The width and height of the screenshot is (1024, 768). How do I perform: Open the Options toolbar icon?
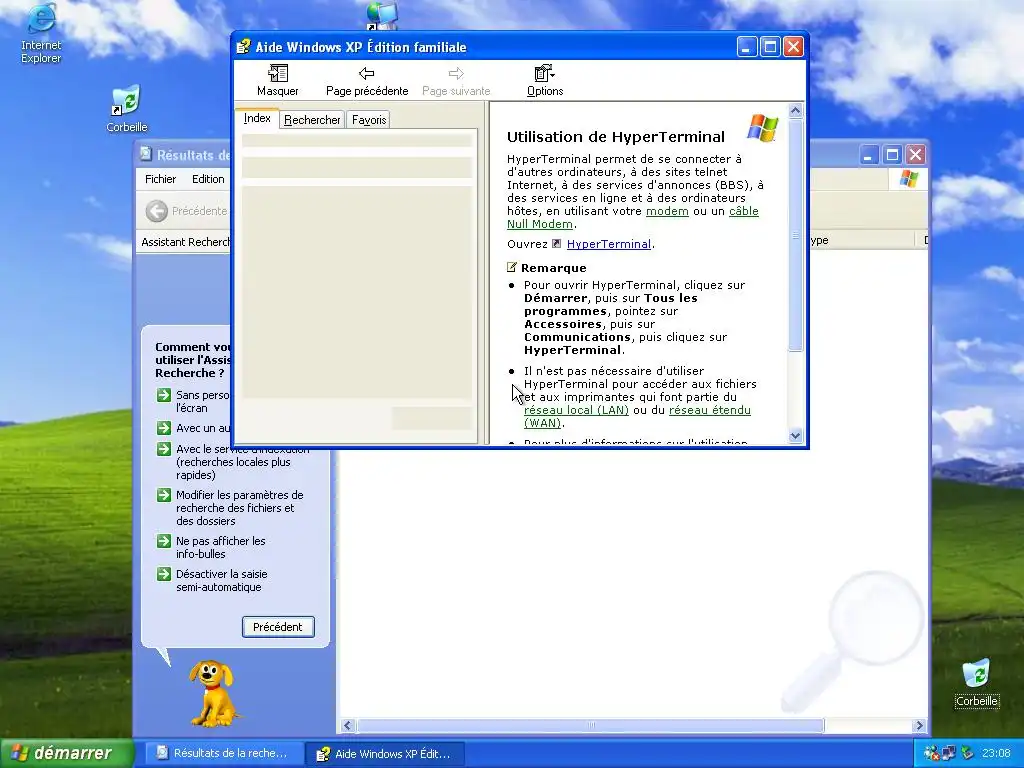pos(544,73)
